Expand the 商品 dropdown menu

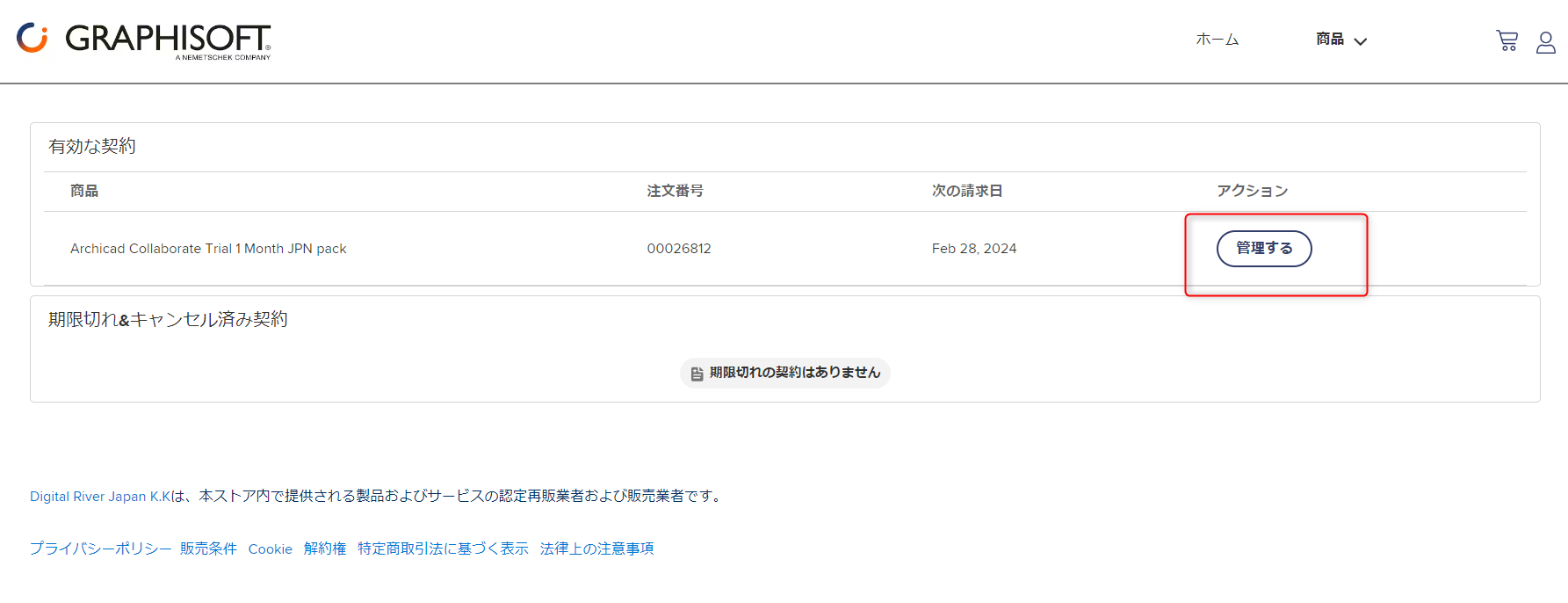pyautogui.click(x=1340, y=40)
